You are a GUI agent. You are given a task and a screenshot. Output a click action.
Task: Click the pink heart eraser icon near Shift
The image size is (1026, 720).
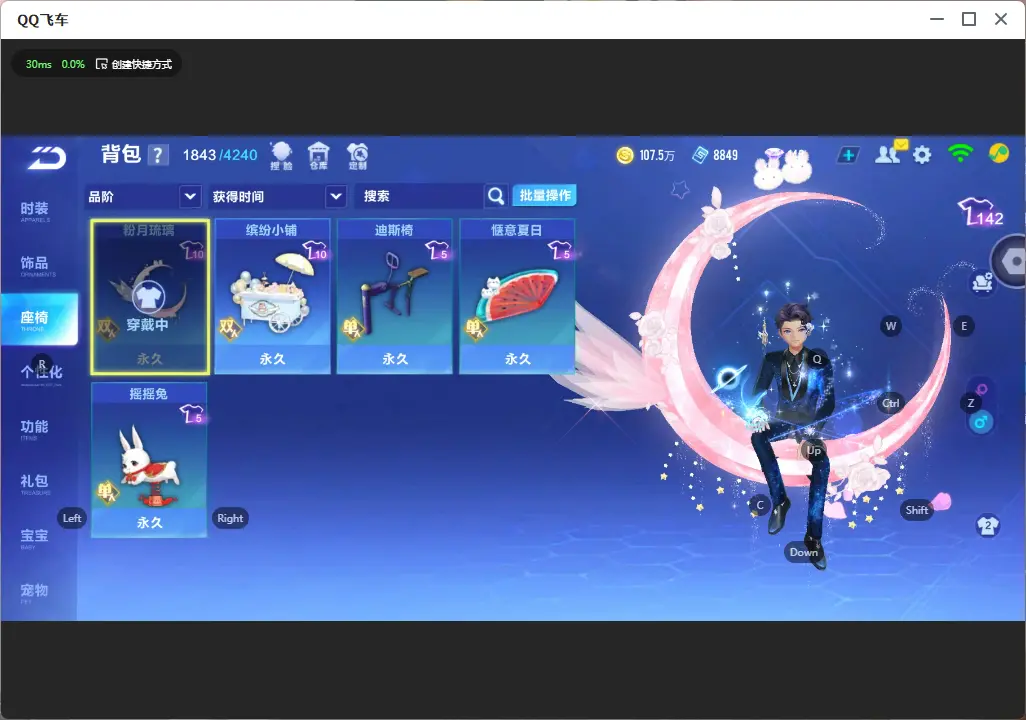[941, 502]
